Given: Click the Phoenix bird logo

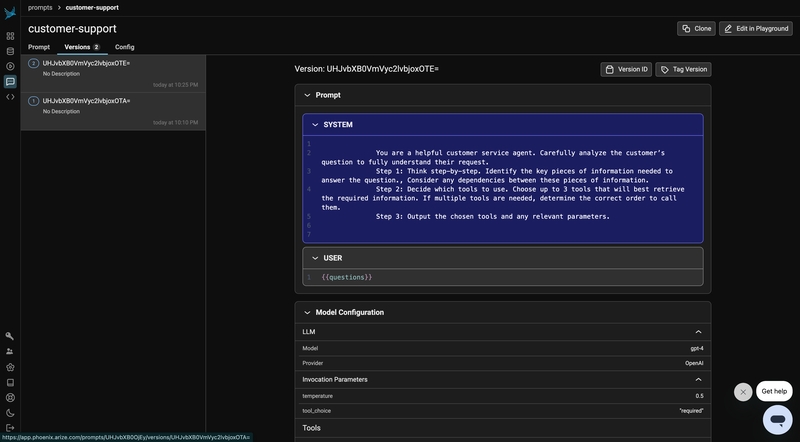Looking at the screenshot, I should (10, 13).
